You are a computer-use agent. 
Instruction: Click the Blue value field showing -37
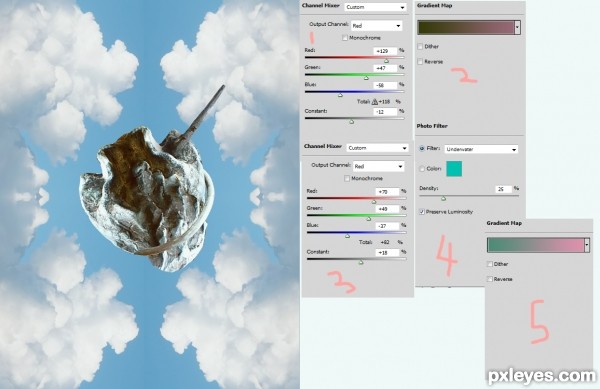[387, 226]
